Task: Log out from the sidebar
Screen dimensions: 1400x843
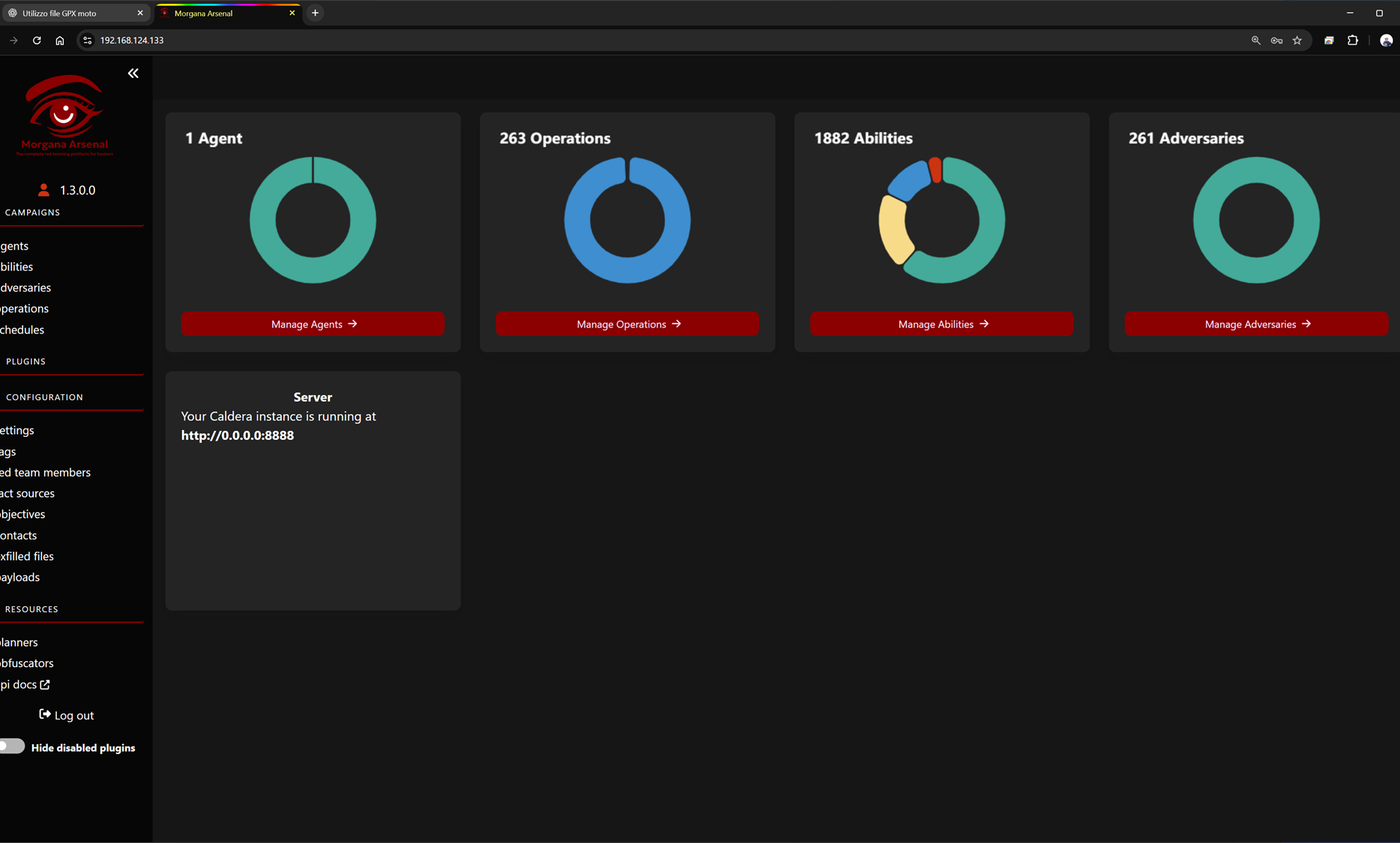Action: (67, 716)
